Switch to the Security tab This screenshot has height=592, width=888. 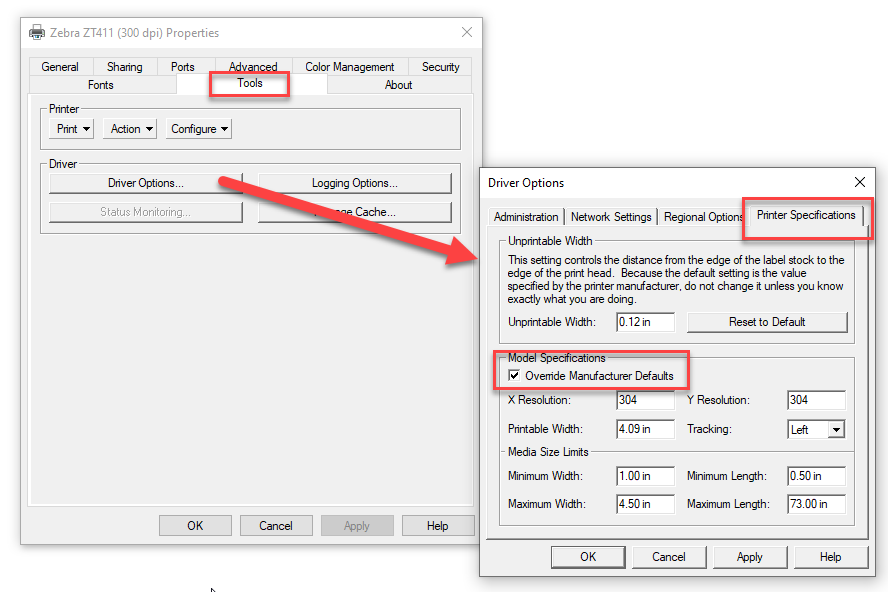(x=440, y=67)
